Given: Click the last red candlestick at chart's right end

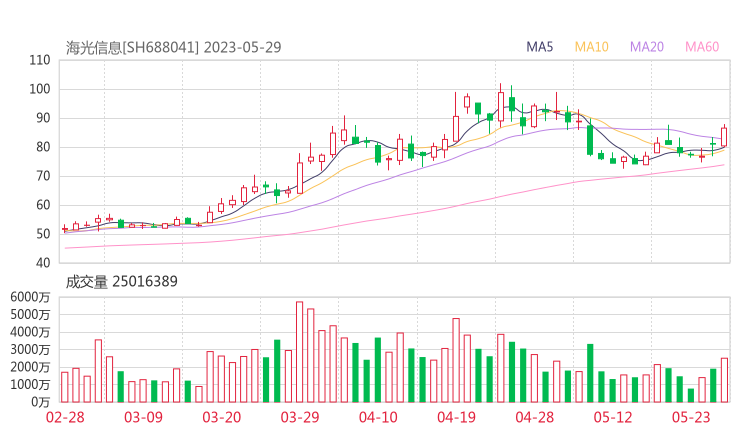Looking at the screenshot, I should 724,136.
